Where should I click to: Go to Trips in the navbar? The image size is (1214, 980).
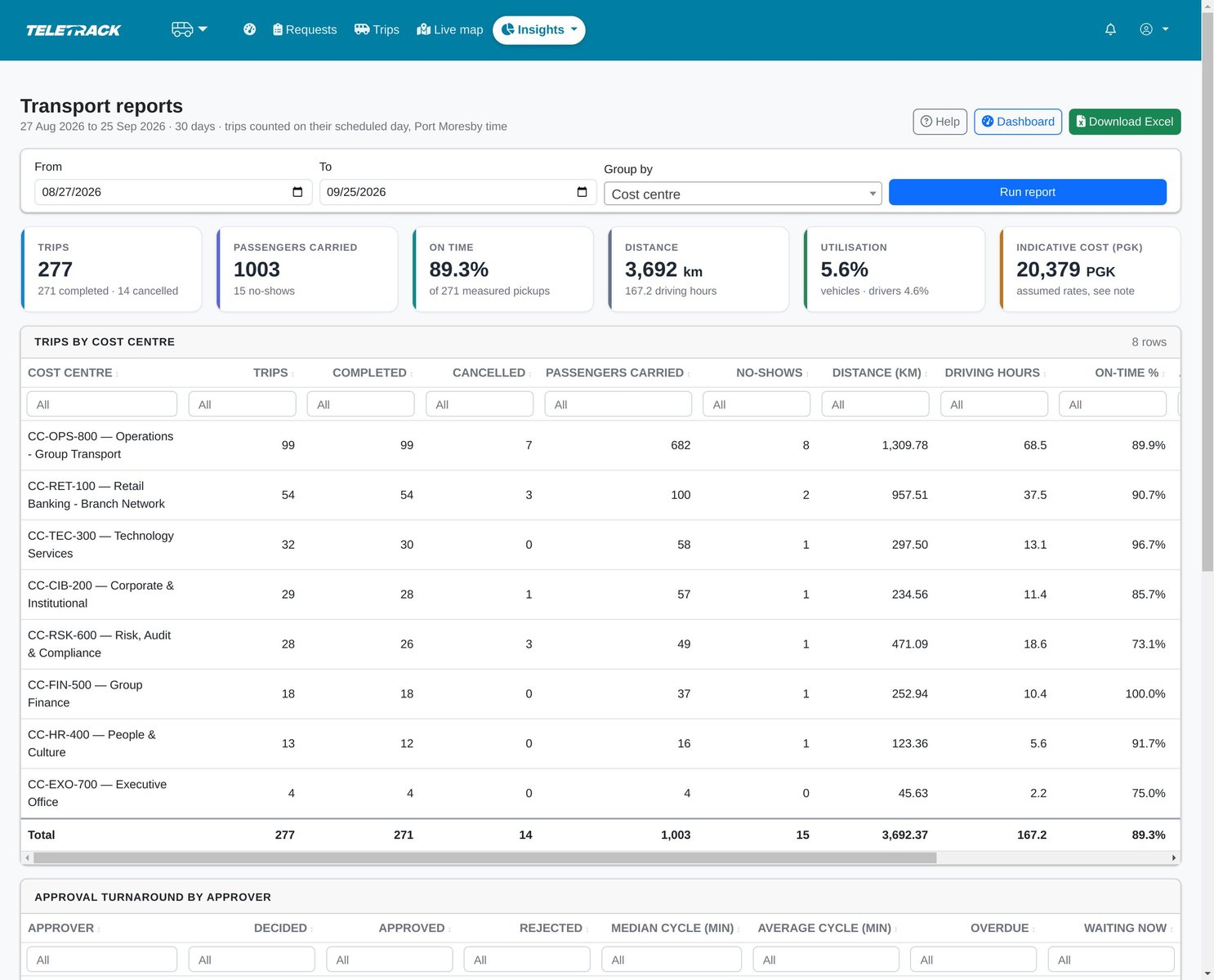click(377, 29)
